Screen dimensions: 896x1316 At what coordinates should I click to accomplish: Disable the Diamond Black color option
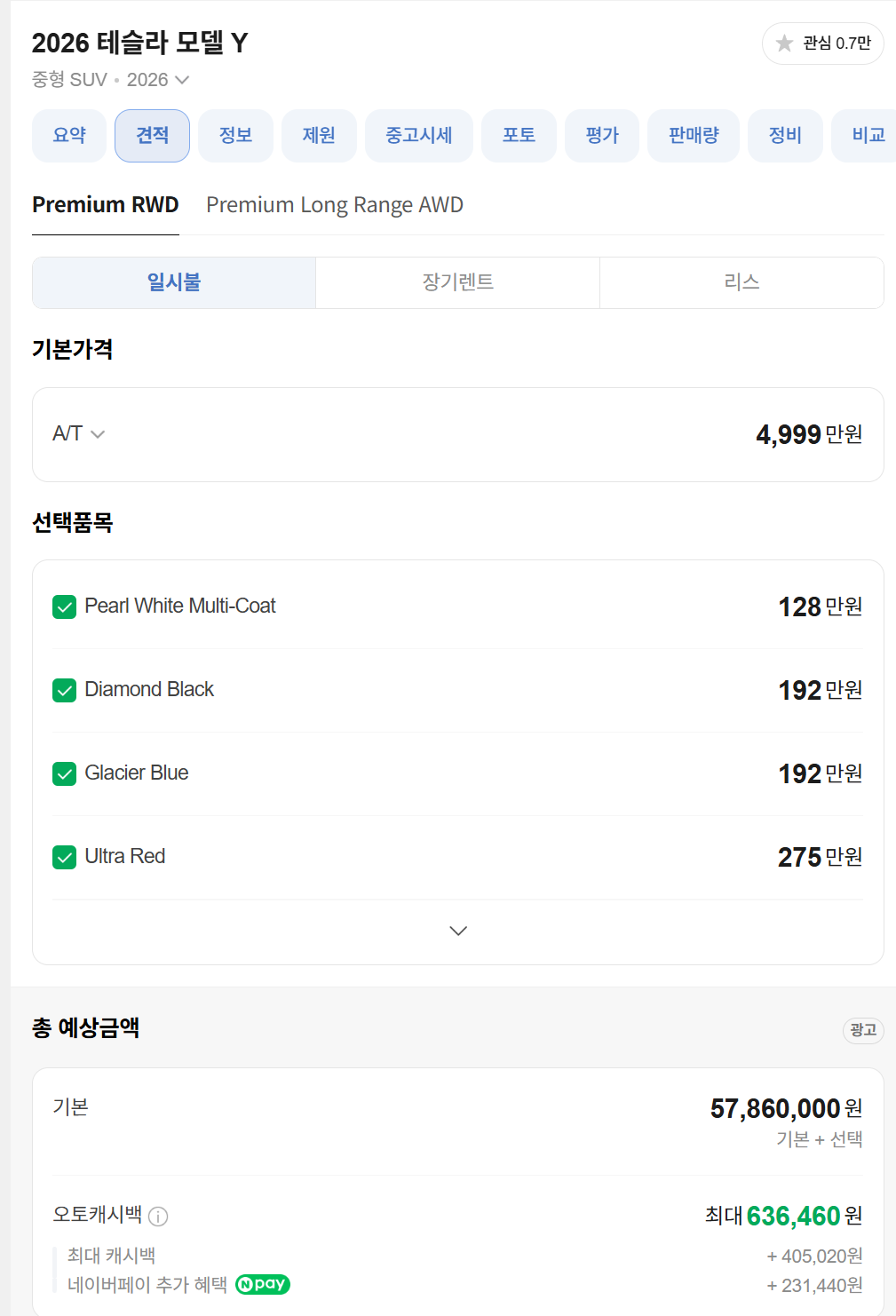(x=63, y=690)
